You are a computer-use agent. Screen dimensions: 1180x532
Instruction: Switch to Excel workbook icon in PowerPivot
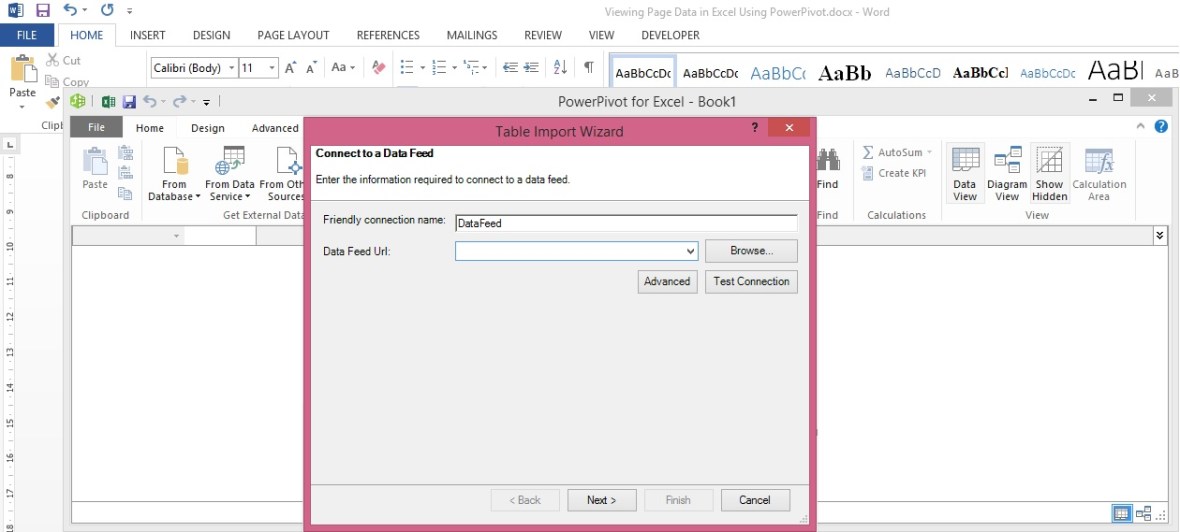pyautogui.click(x=108, y=102)
